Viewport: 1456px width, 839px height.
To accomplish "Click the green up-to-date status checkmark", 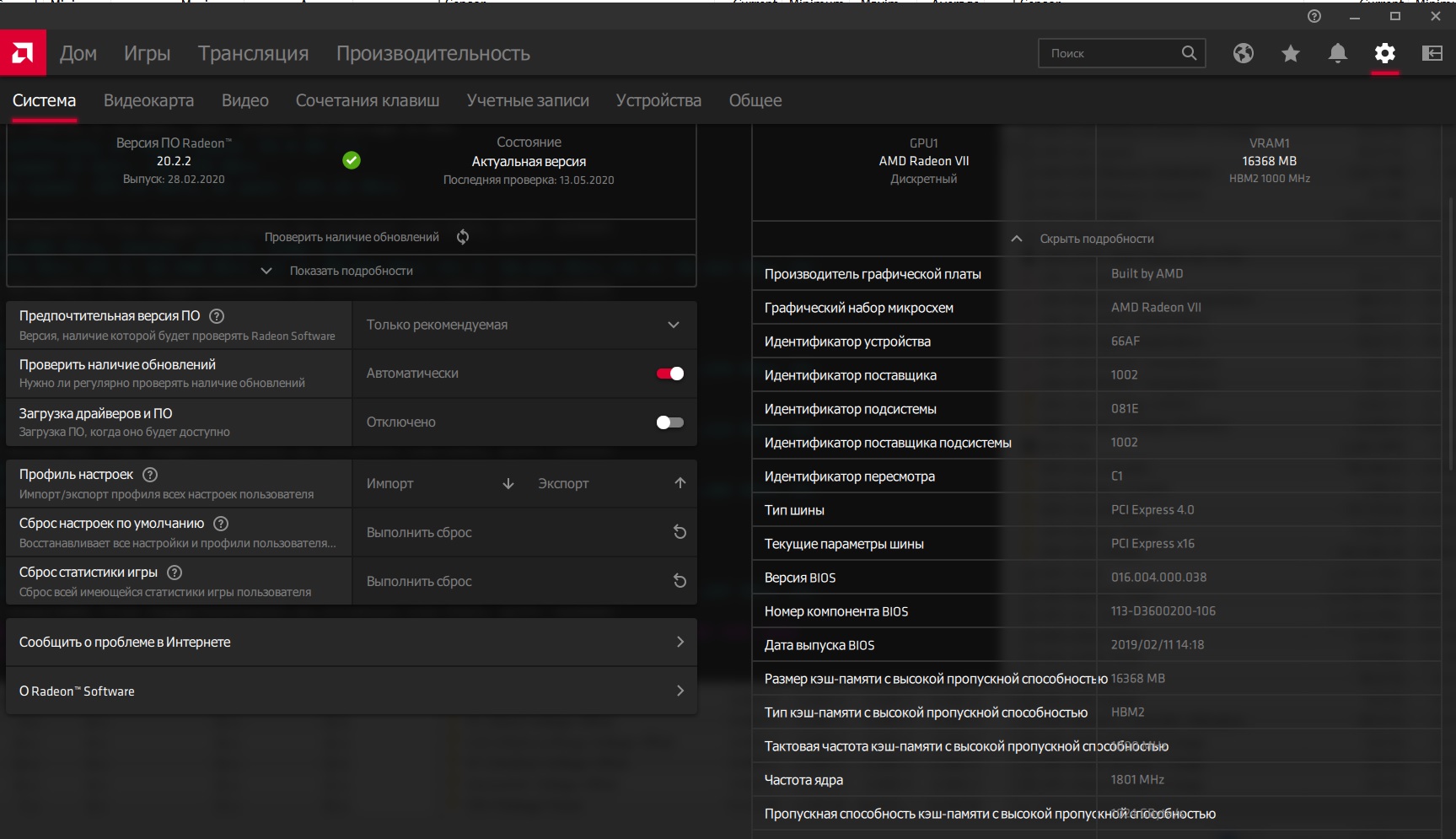I will [x=352, y=160].
